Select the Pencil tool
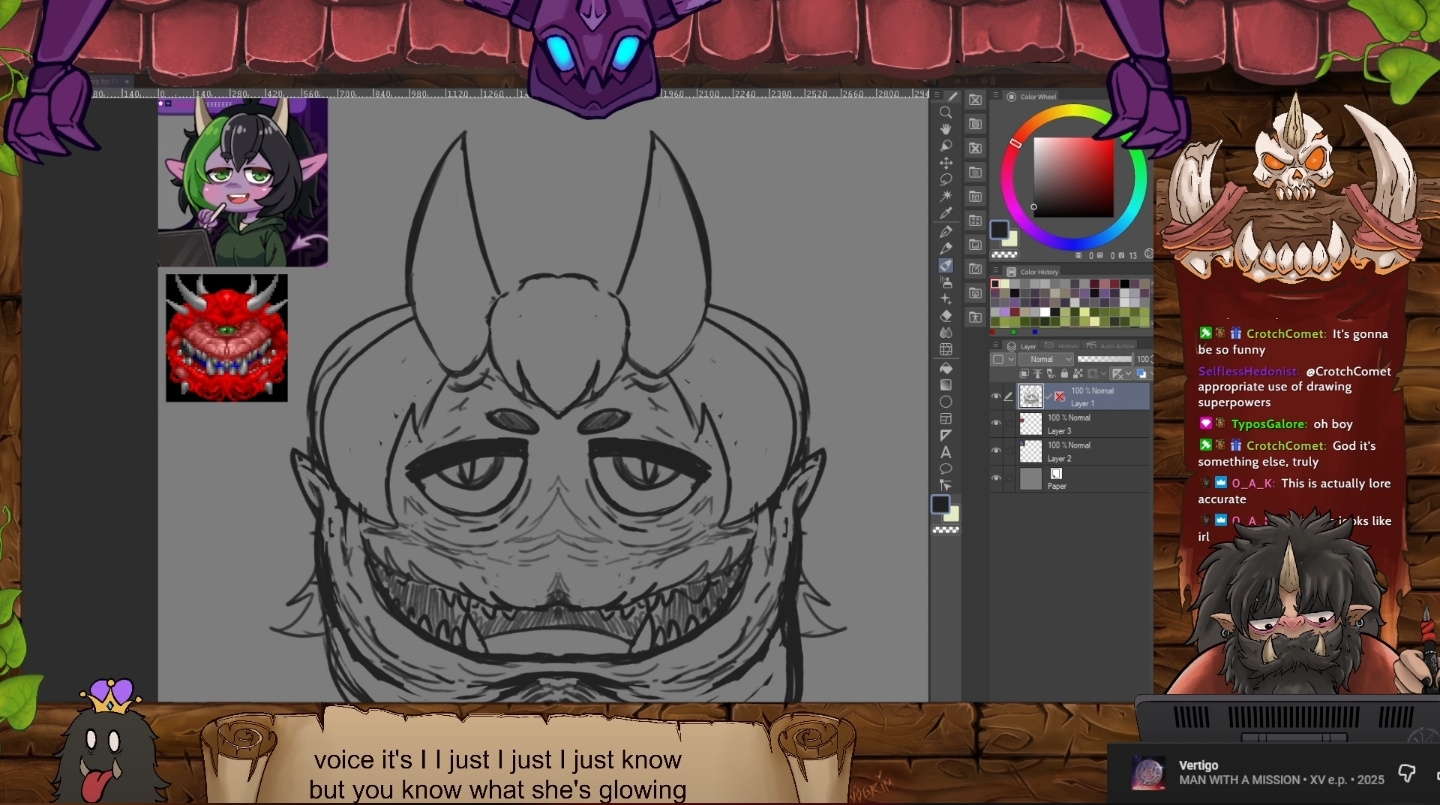1440x805 pixels. [x=946, y=248]
